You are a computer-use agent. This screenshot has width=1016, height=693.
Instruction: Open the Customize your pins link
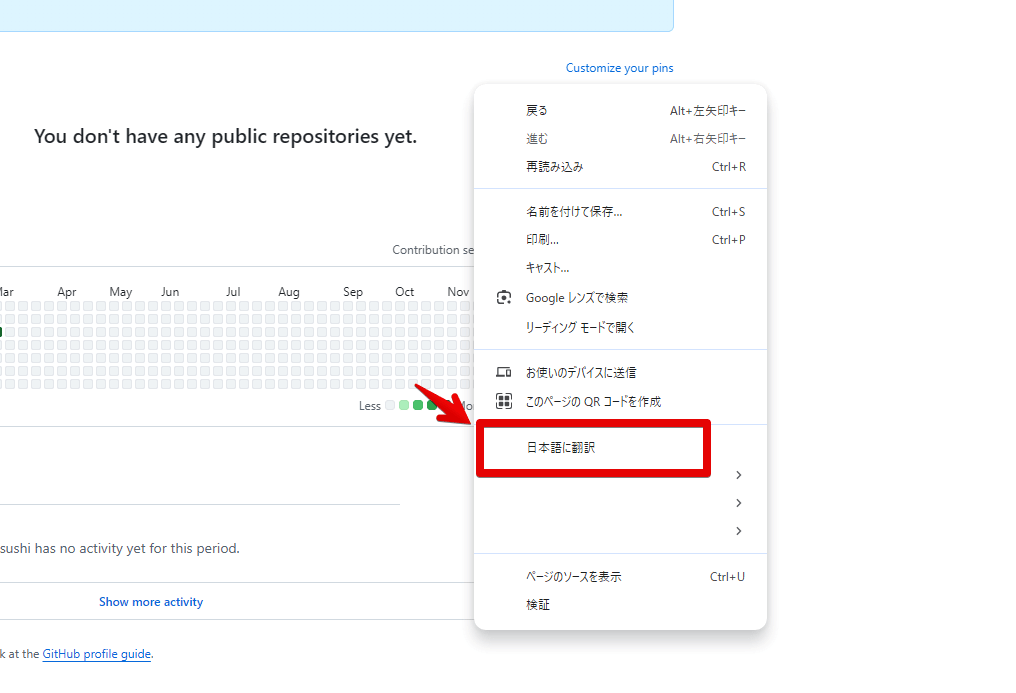coord(619,67)
